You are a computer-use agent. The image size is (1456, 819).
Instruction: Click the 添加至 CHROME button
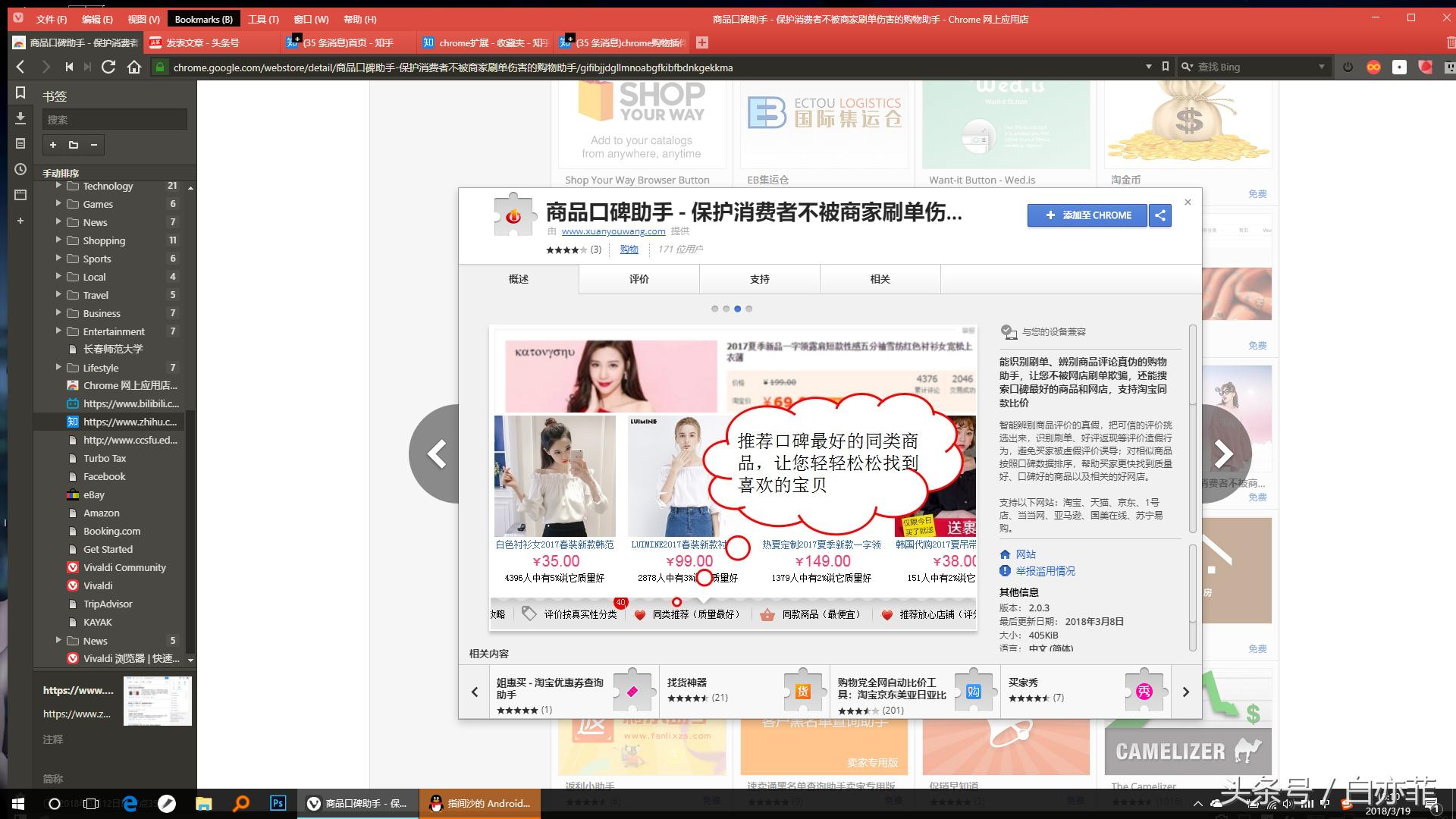(x=1087, y=215)
